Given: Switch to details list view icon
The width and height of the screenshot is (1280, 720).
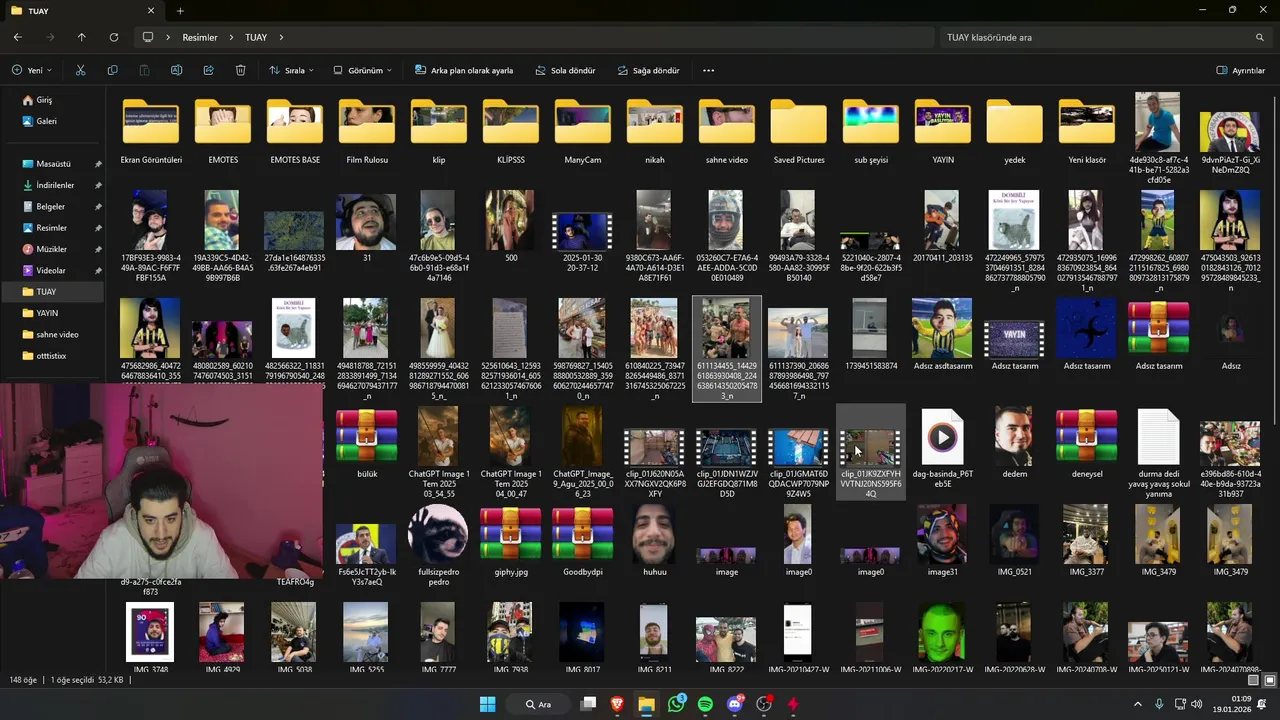Looking at the screenshot, I should coord(1254,680).
